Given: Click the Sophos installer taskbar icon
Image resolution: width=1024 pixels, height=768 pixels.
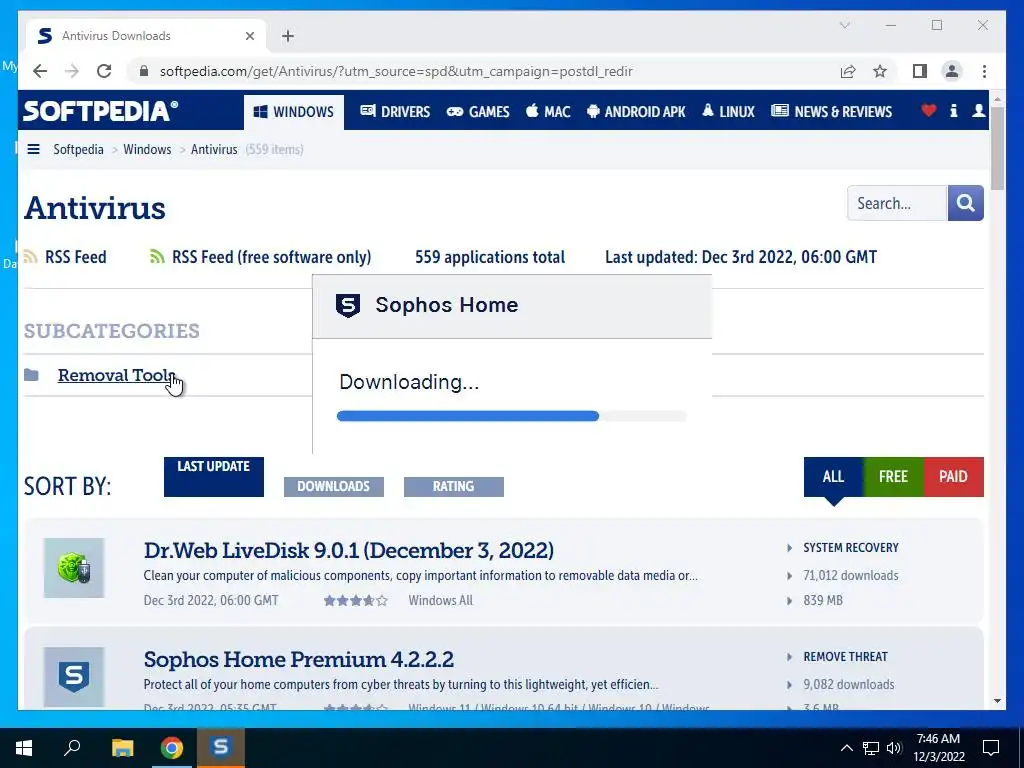Looking at the screenshot, I should pos(221,747).
